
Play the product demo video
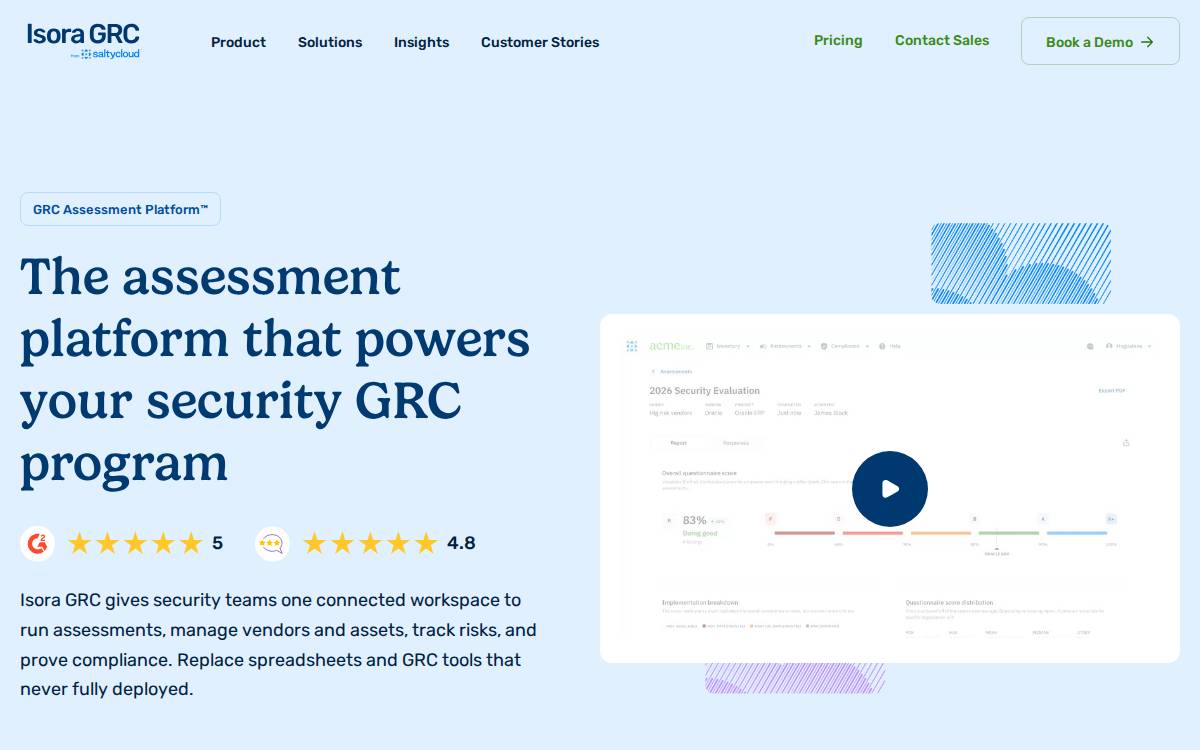[890, 489]
